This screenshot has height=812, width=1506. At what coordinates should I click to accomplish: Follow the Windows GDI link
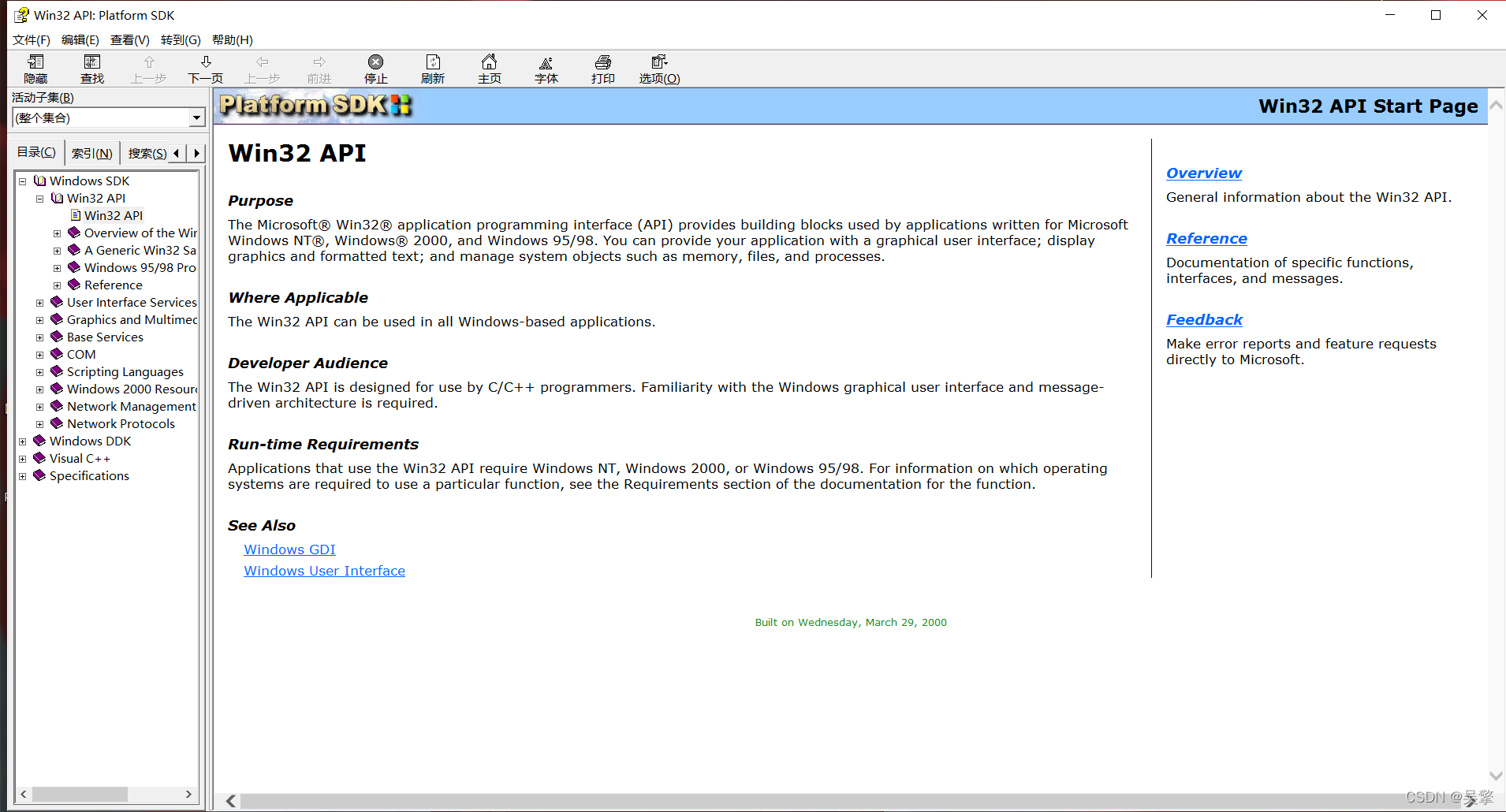click(x=289, y=549)
